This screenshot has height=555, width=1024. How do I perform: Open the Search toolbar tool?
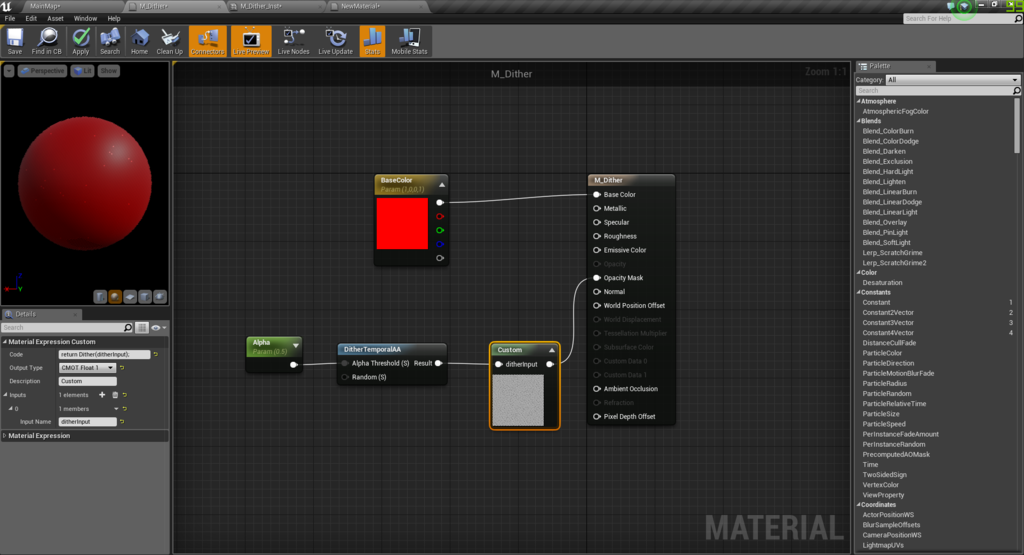pos(110,41)
